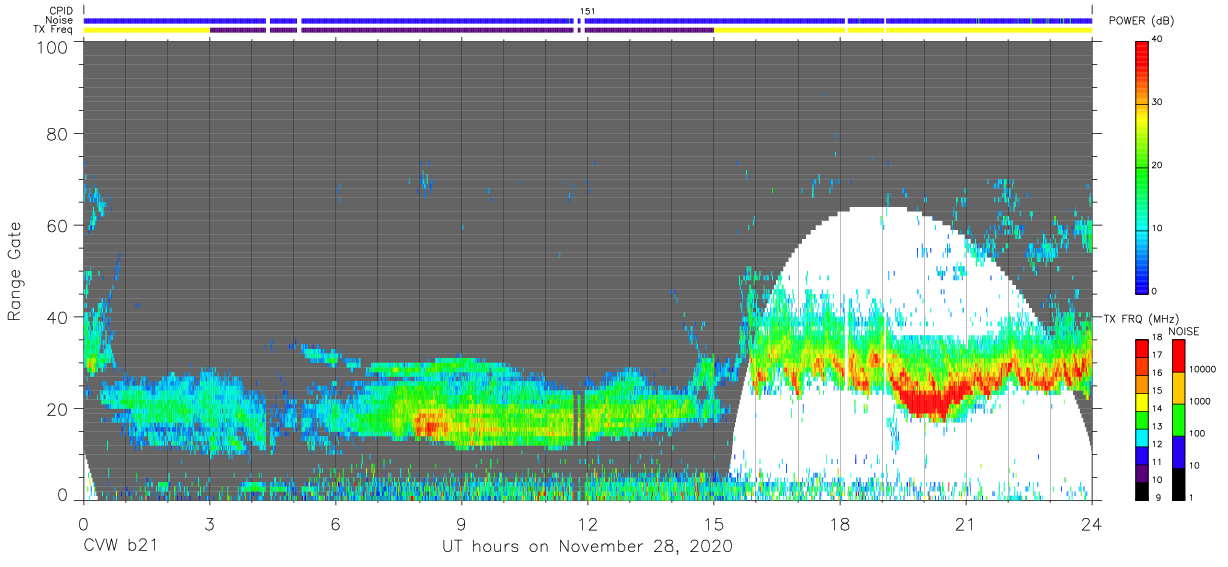Select the 'POWER (dB)' legend title
The height and width of the screenshot is (567, 1228).
click(1142, 20)
